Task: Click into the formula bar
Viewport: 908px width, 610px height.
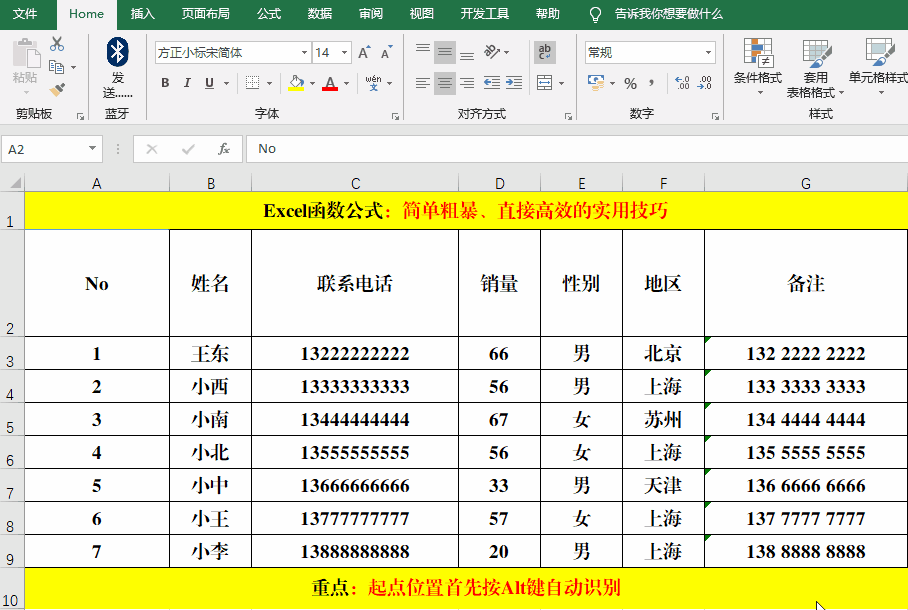Action: [577, 149]
